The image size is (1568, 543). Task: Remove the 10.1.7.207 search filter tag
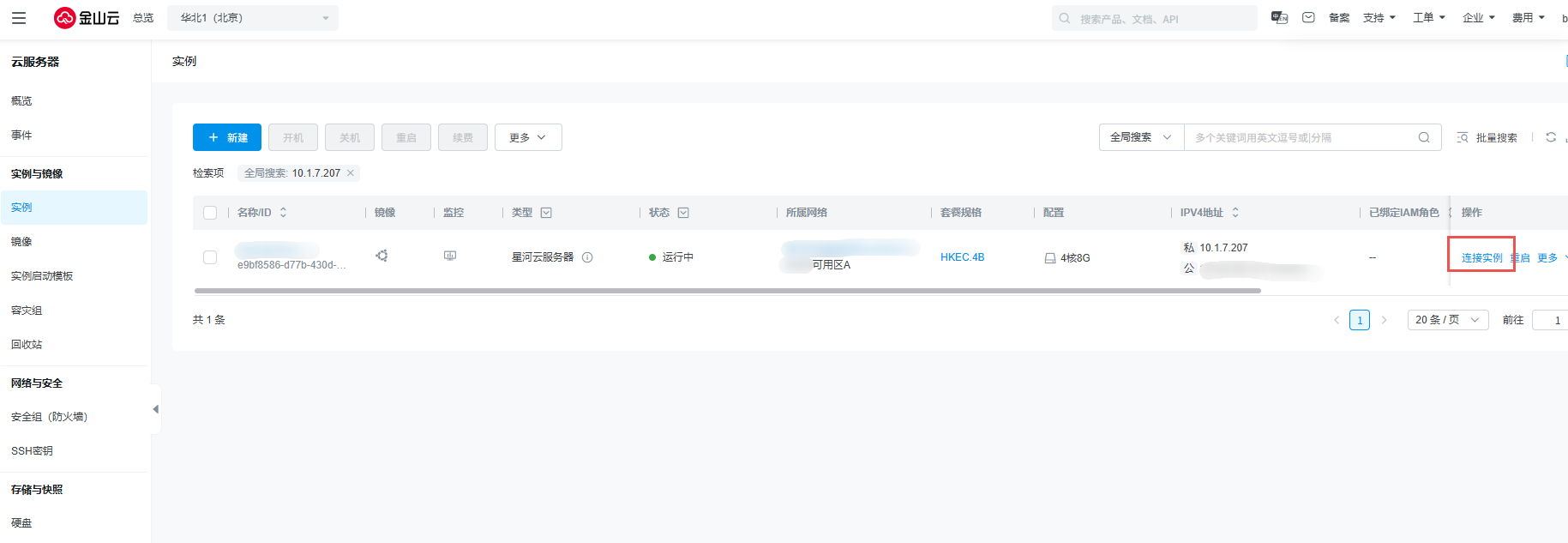(x=351, y=173)
